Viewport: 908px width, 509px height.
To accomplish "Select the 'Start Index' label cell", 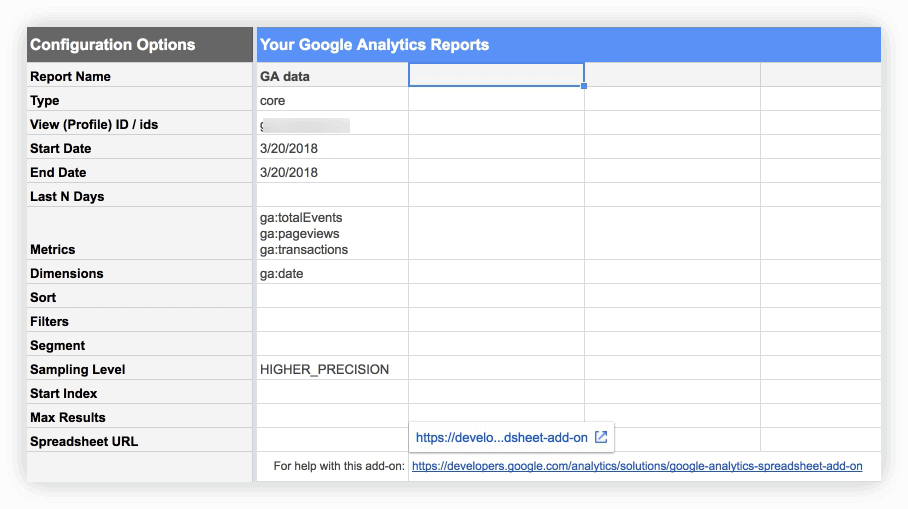I will (x=140, y=393).
